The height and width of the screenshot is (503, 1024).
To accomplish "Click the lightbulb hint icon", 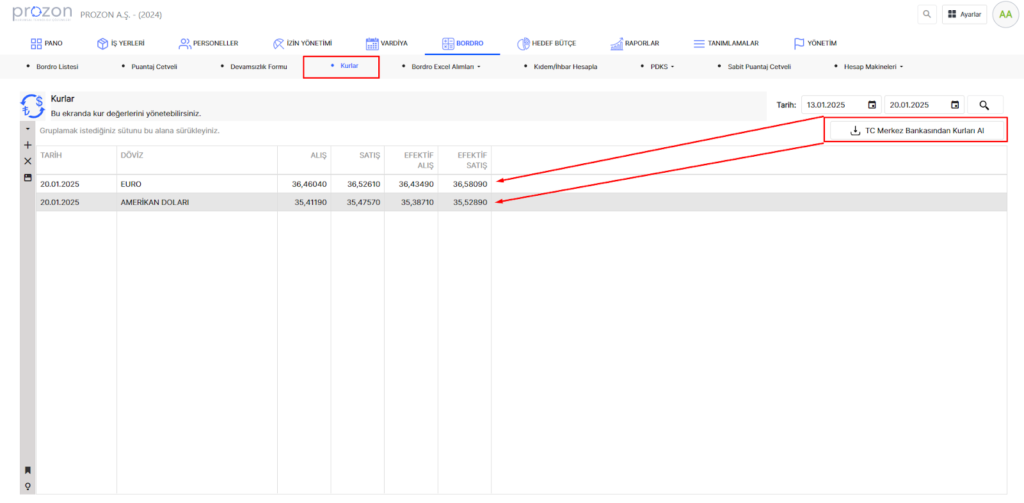I will click(x=28, y=486).
